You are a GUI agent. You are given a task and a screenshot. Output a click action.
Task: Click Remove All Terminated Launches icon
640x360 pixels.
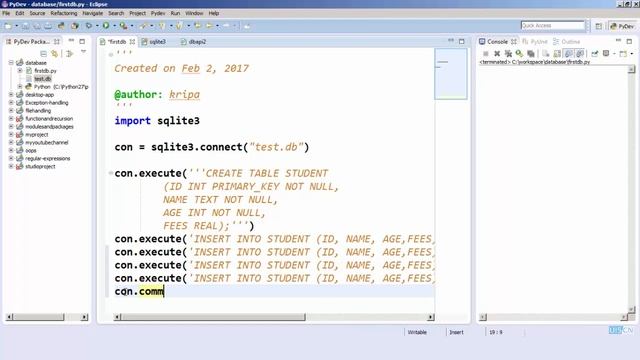508,53
